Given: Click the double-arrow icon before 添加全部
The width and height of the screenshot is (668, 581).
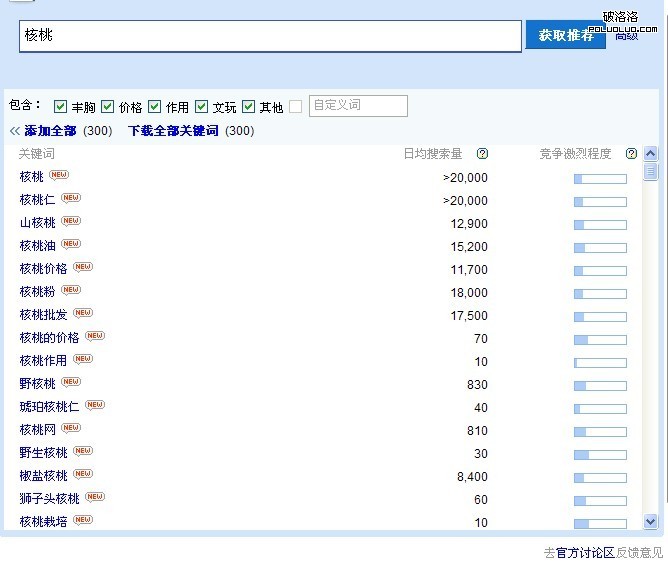Looking at the screenshot, I should [x=15, y=131].
